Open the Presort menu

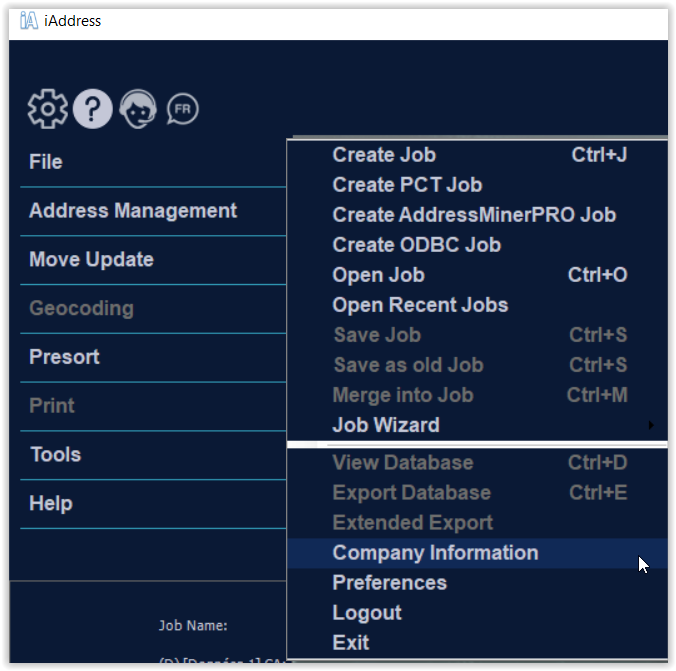coord(64,357)
